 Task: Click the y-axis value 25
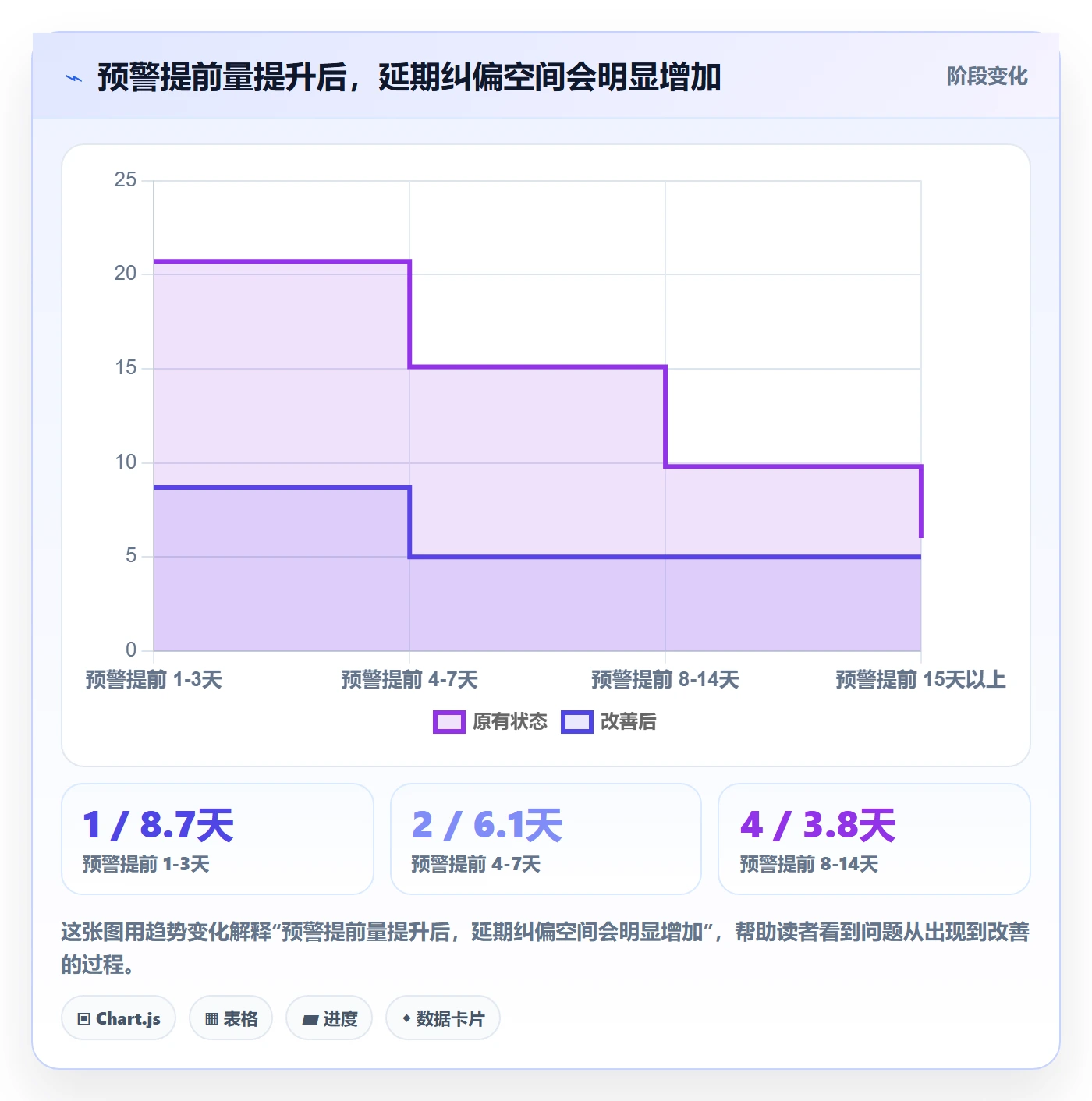(126, 180)
